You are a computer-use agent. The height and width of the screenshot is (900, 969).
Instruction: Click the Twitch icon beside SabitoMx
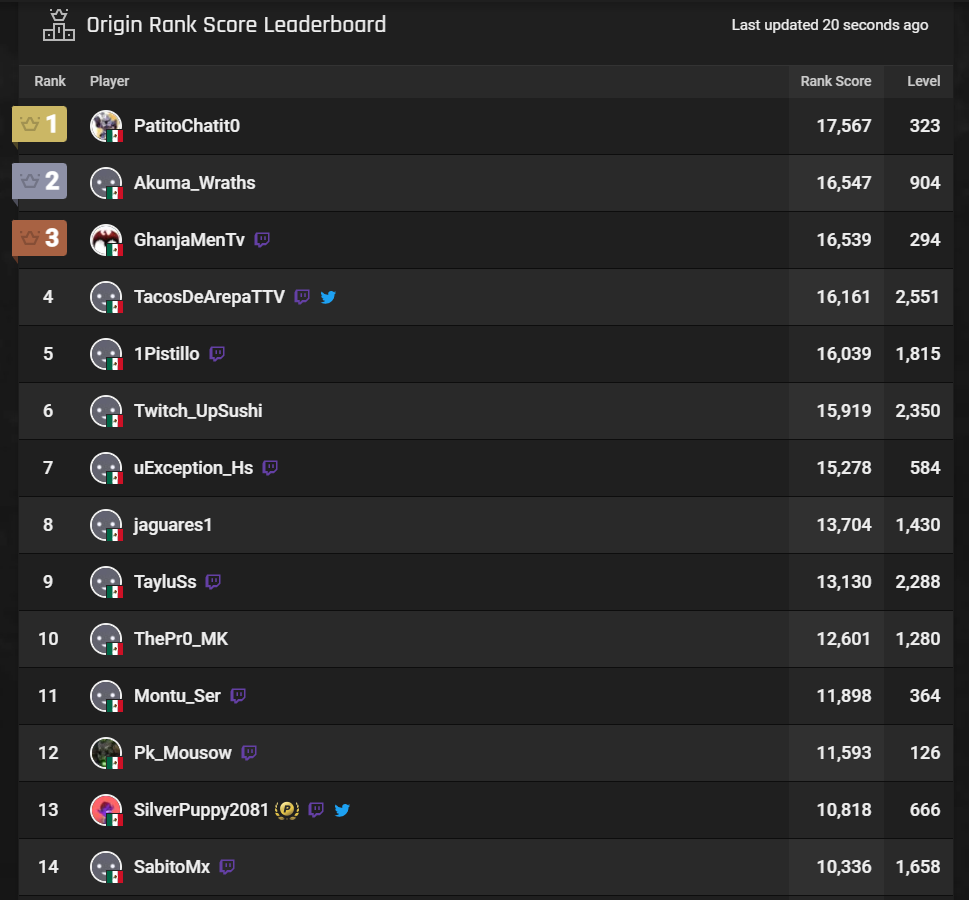[227, 867]
